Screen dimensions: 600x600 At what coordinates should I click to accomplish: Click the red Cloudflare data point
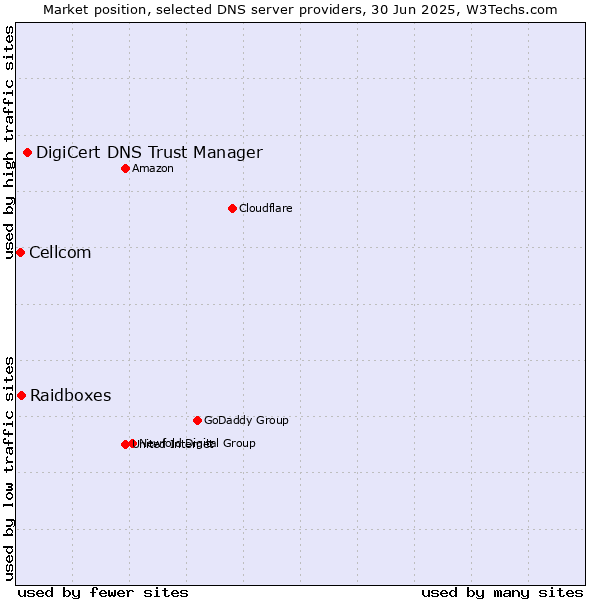point(232,209)
